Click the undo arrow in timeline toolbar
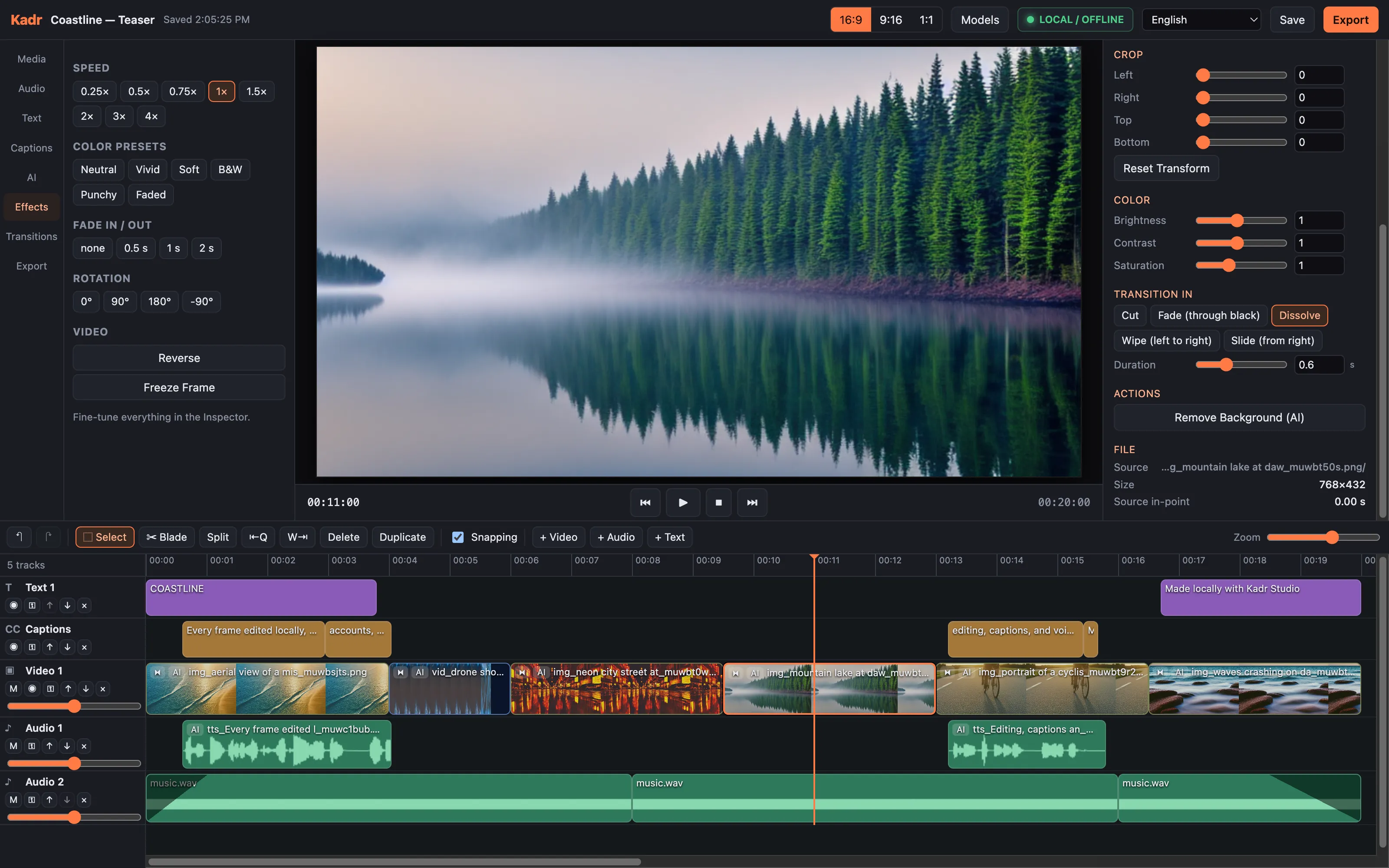Viewport: 1389px width, 868px height. tap(19, 537)
